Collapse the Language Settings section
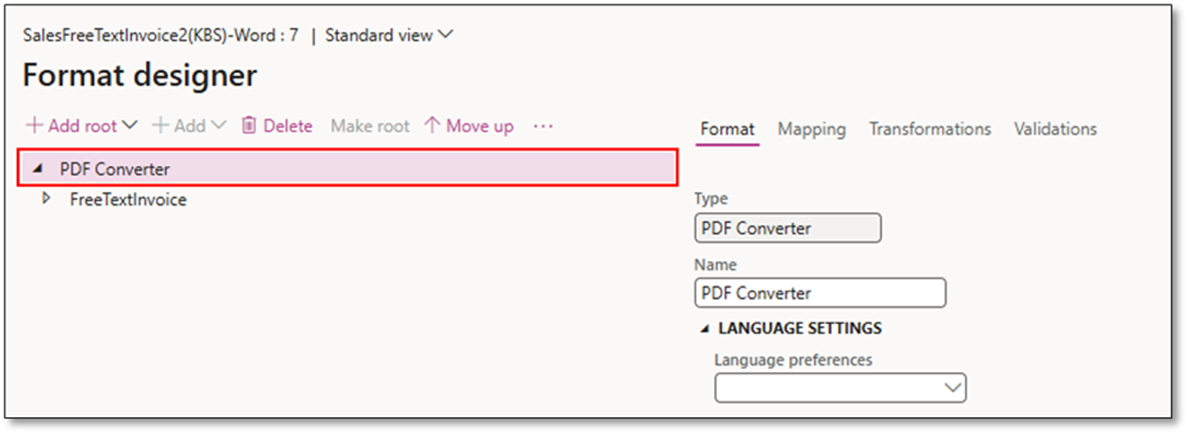This screenshot has width=1189, height=434. pyautogui.click(x=705, y=328)
